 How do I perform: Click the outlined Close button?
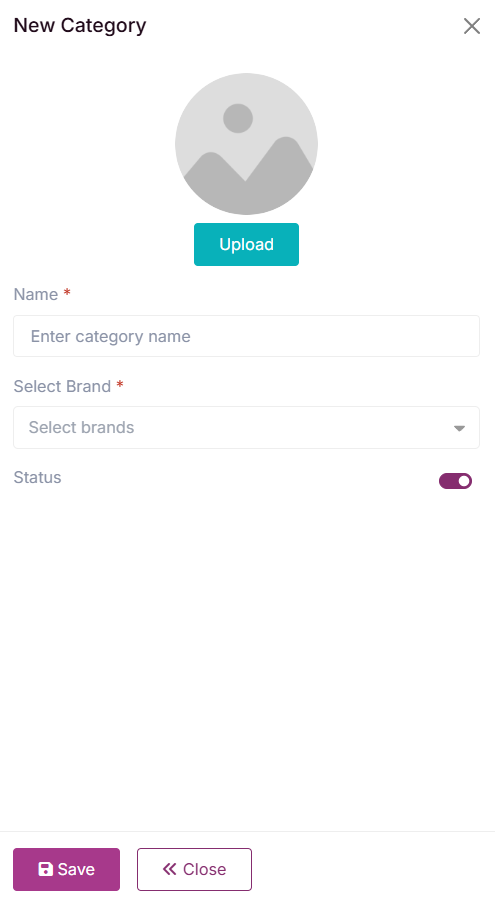[194, 869]
